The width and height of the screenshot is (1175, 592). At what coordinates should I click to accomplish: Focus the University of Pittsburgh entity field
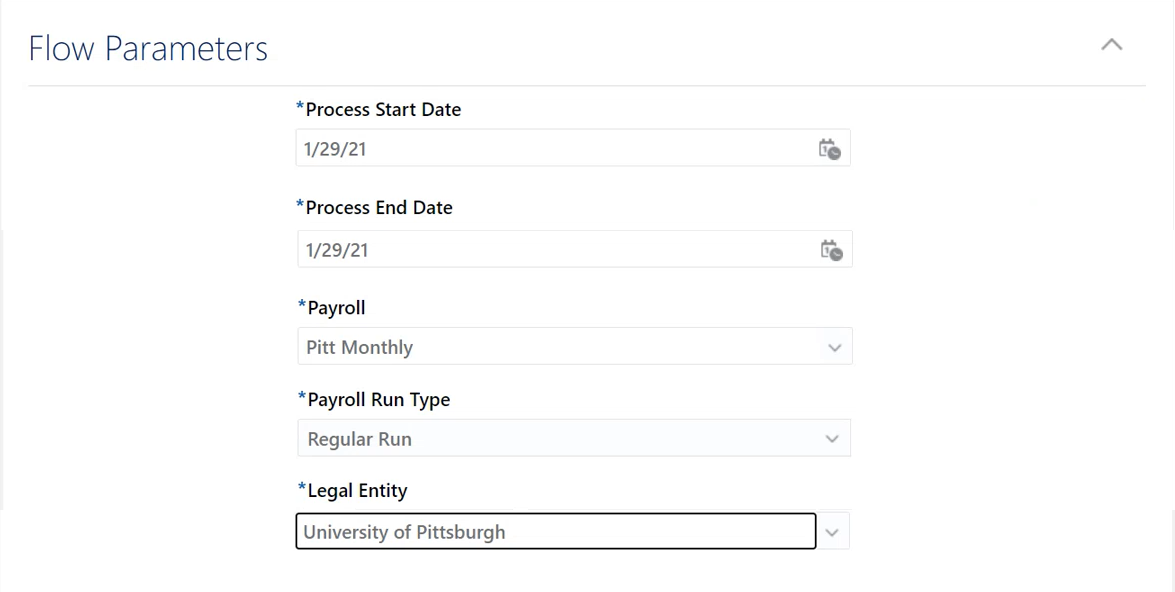[x=556, y=531]
